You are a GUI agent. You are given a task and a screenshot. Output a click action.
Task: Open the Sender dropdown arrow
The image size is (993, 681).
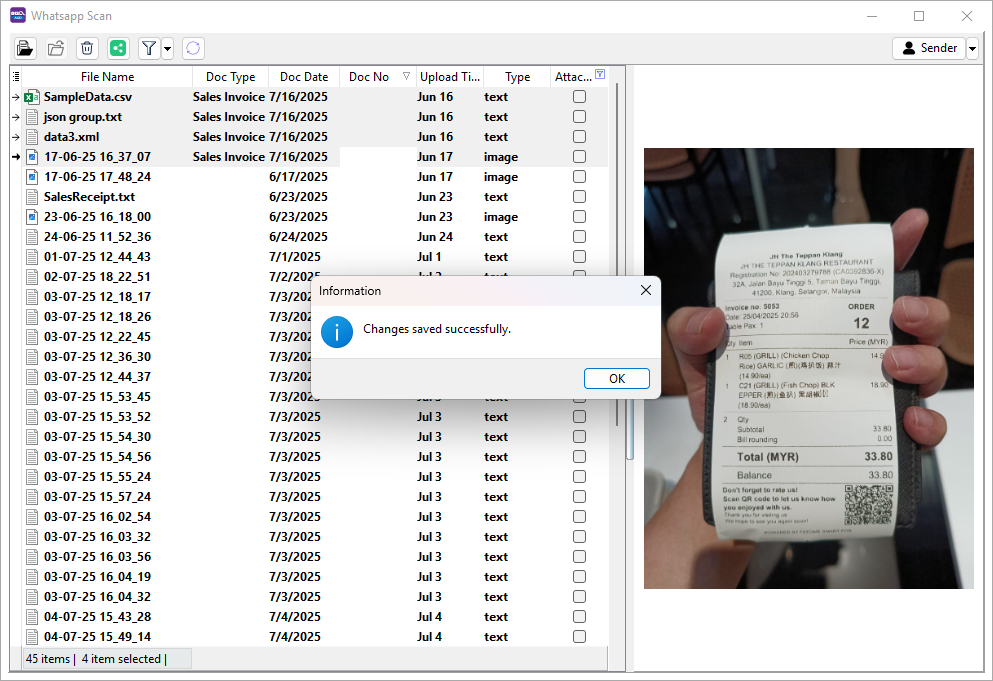click(972, 48)
